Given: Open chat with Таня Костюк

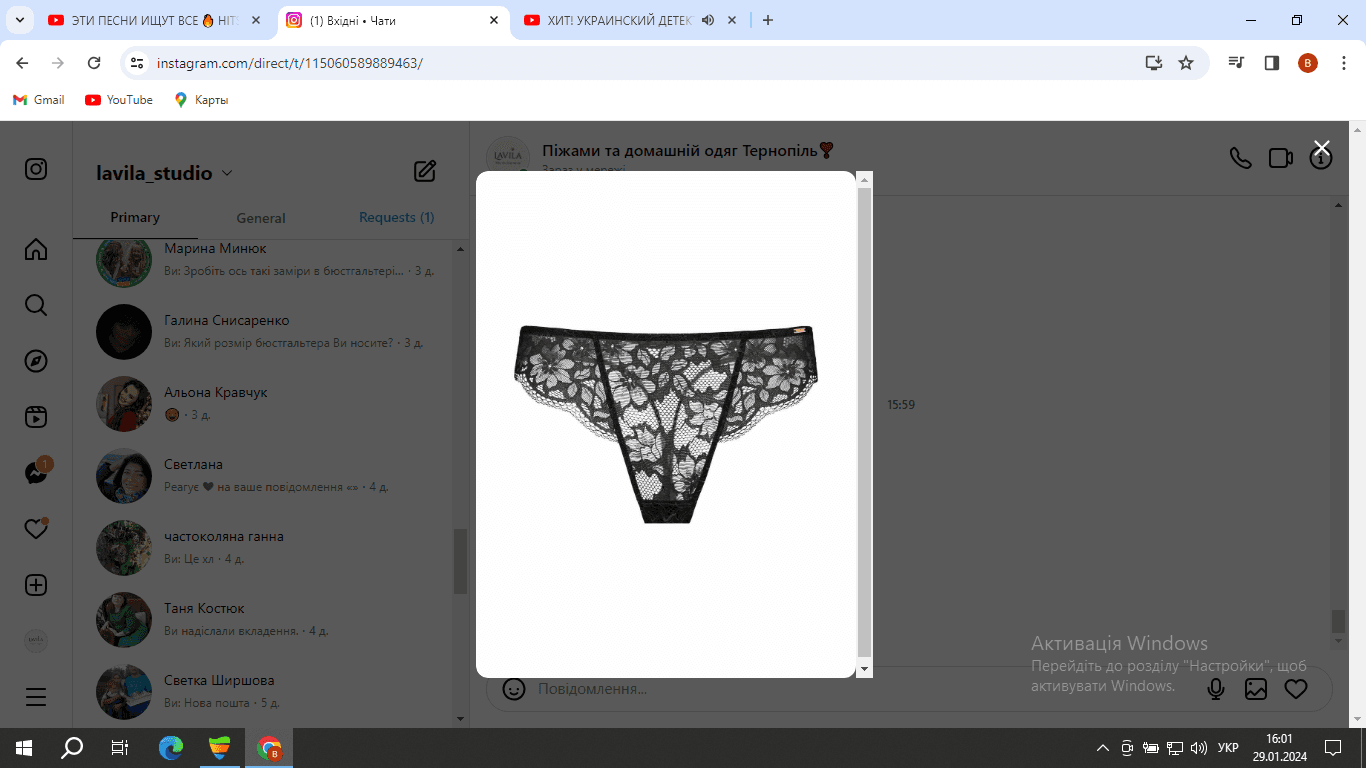Looking at the screenshot, I should tap(264, 620).
